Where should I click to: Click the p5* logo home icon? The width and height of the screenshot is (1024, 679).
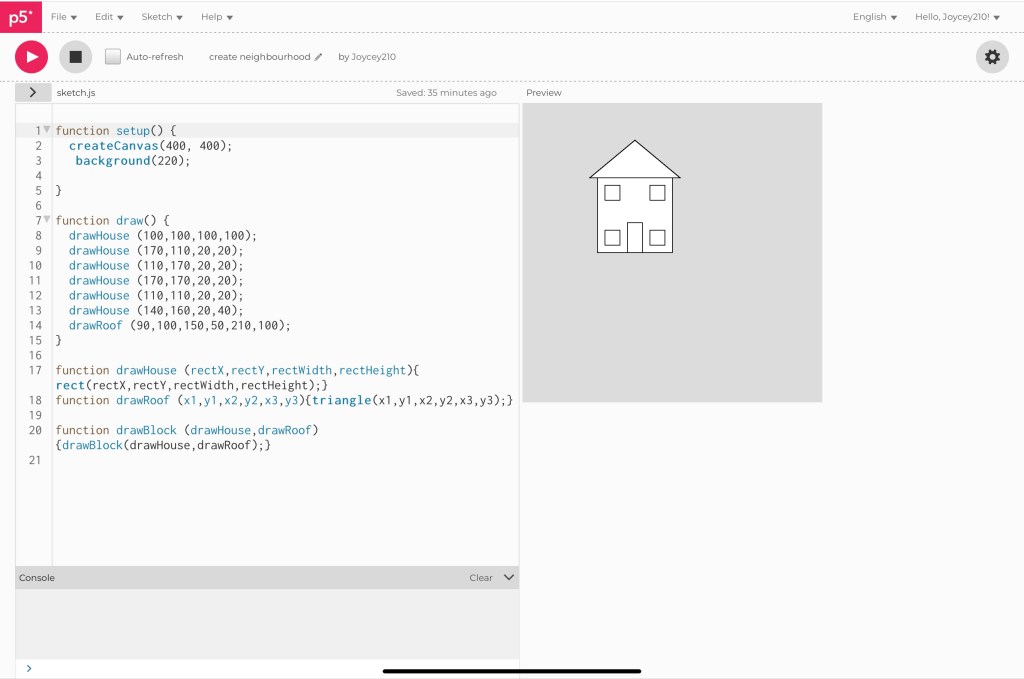click(21, 17)
